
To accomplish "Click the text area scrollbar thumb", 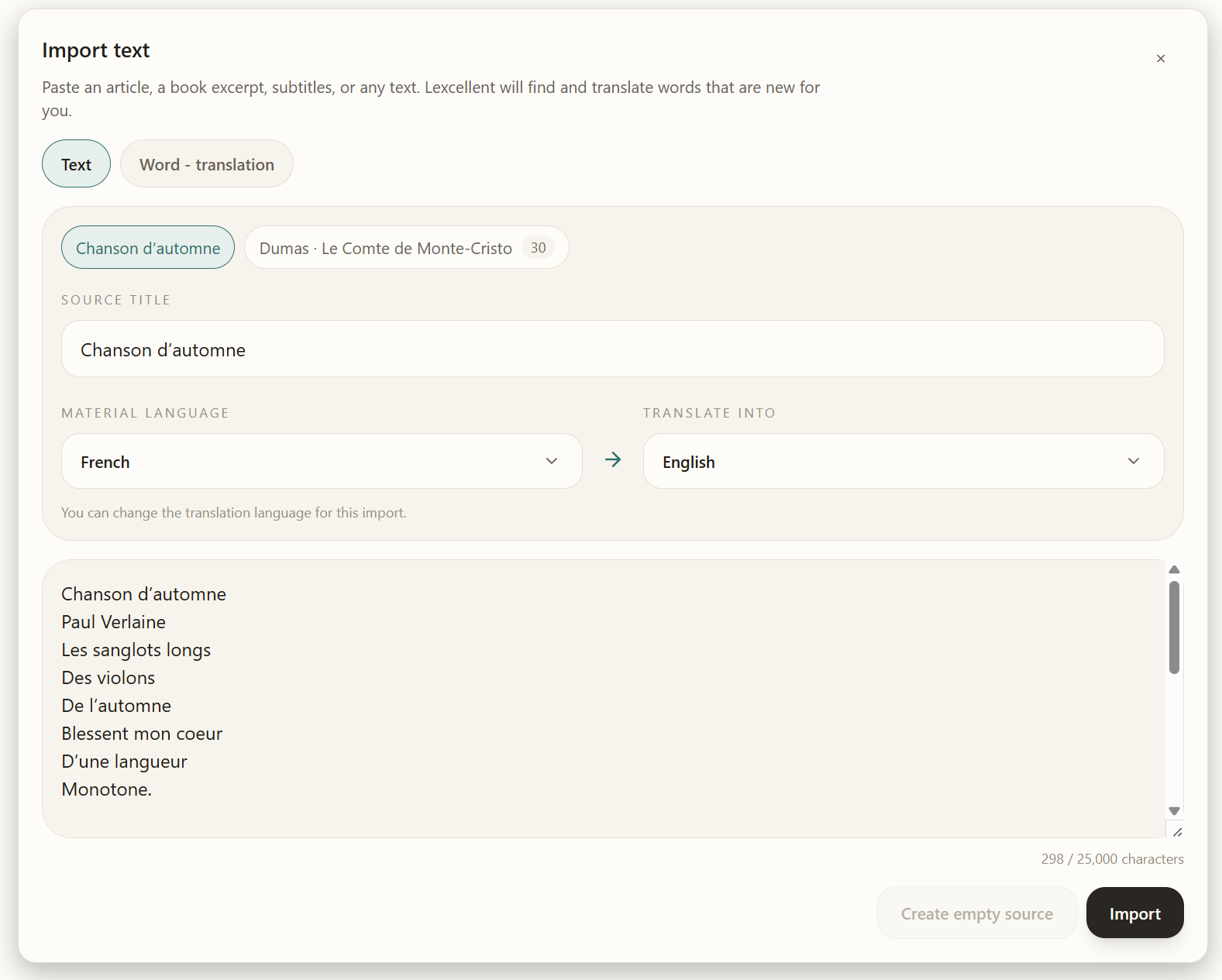I will pyautogui.click(x=1174, y=628).
